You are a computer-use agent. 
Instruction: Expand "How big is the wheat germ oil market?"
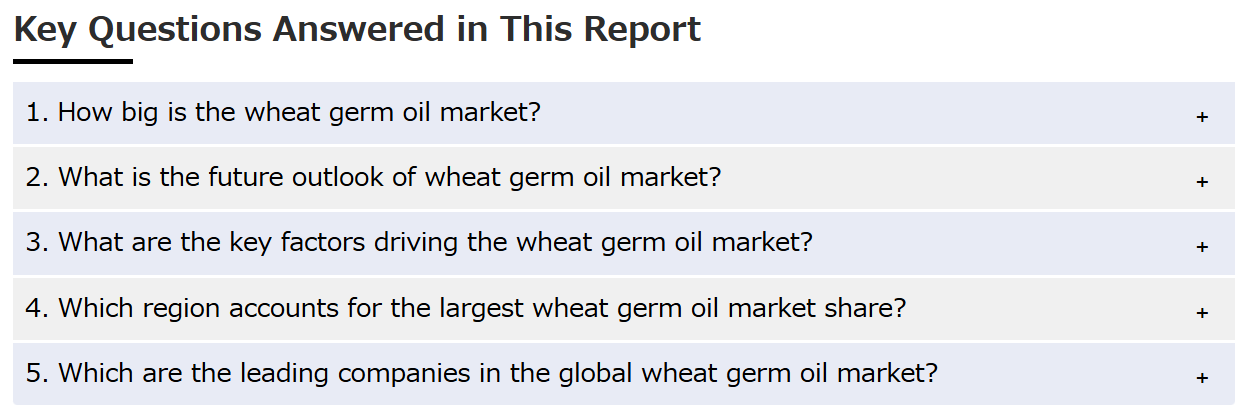[624, 113]
